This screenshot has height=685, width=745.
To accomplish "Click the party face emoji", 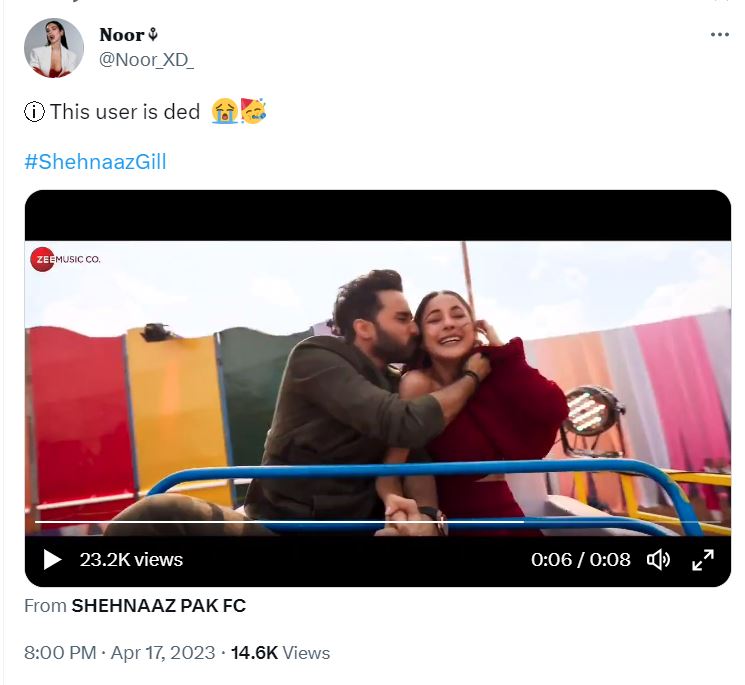I will [x=252, y=112].
